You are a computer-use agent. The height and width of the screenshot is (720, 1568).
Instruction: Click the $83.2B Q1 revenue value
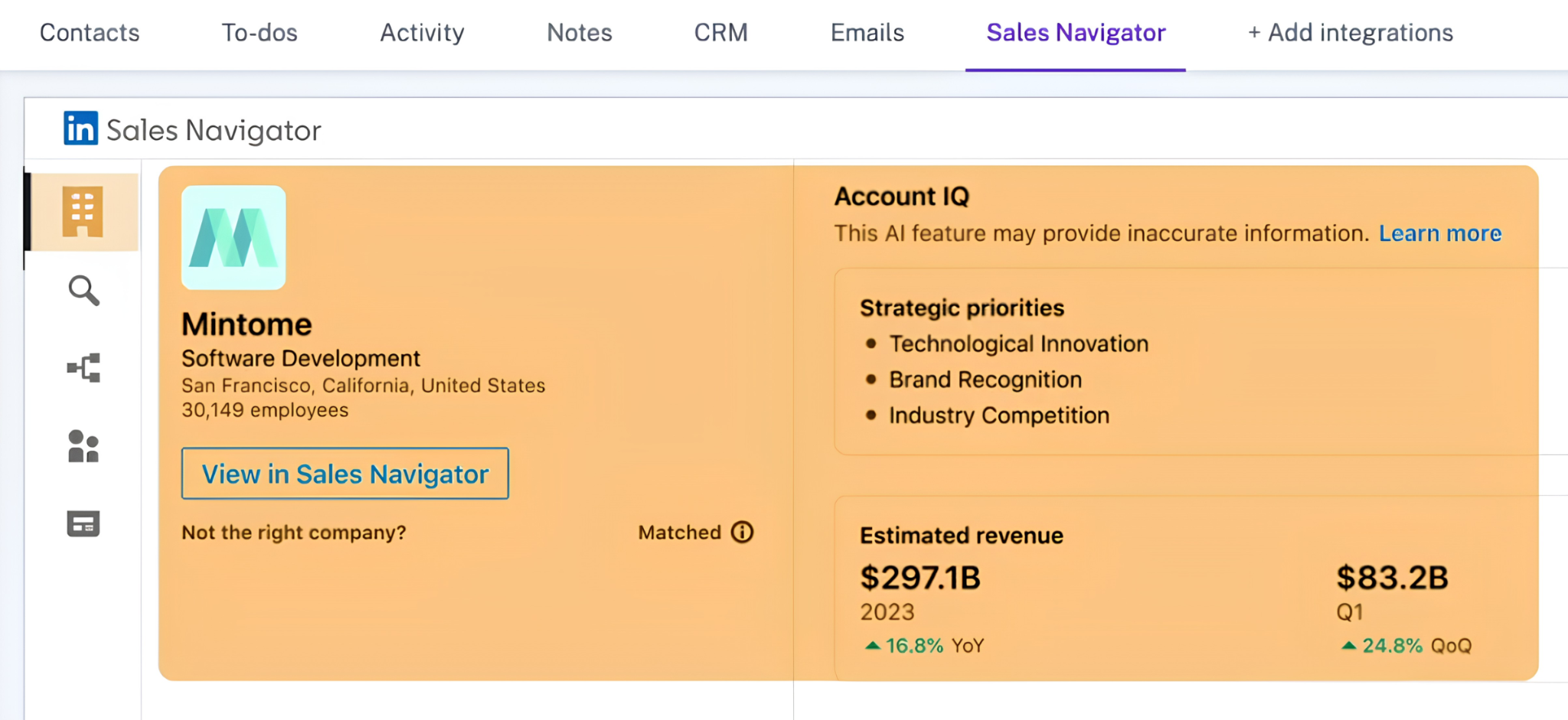[1393, 578]
